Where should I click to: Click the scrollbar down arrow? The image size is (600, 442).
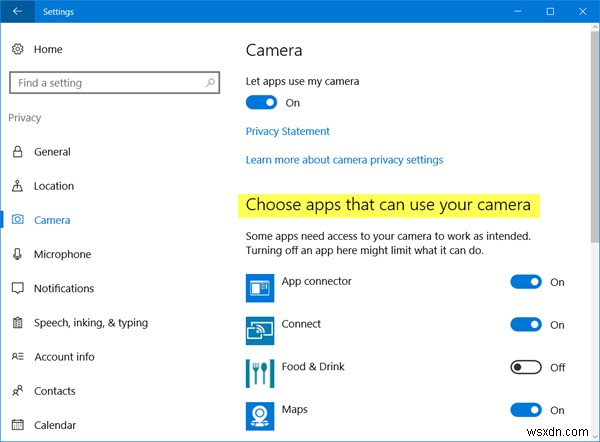594,436
